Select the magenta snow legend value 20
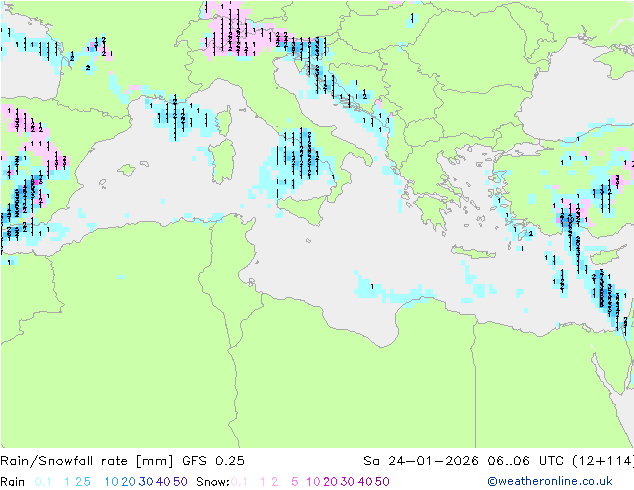Viewport: 634px width, 490px height. click(x=330, y=482)
